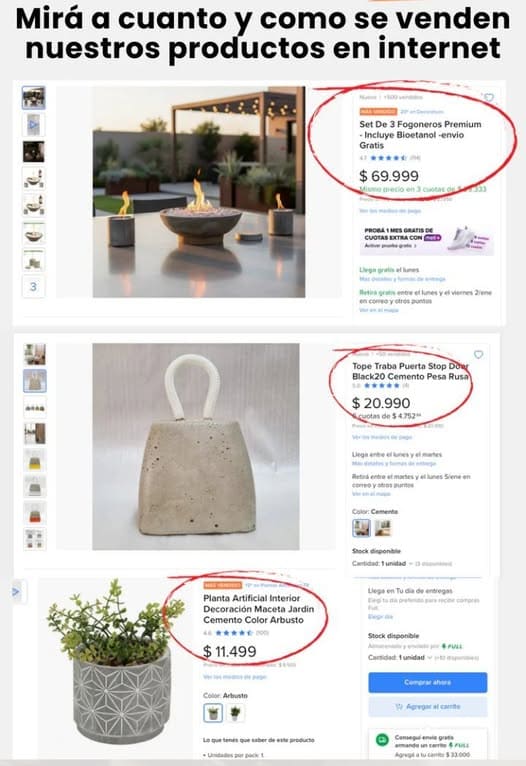Click the fogoneros star rating
This screenshot has height=766, width=526.
click(388, 158)
